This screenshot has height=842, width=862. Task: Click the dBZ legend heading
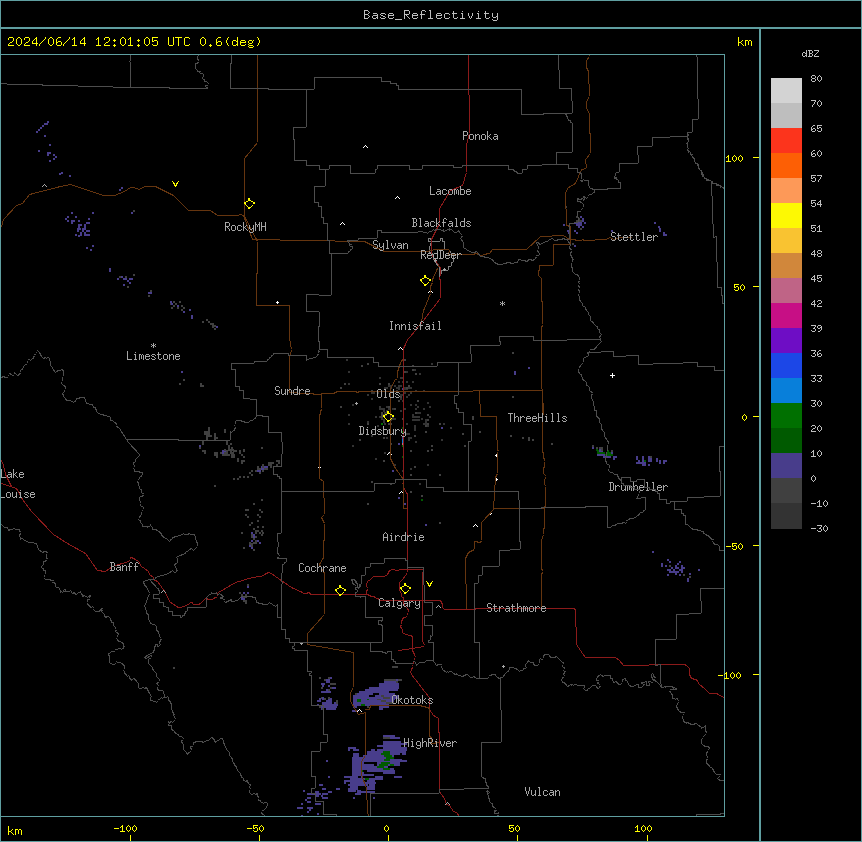[x=810, y=54]
